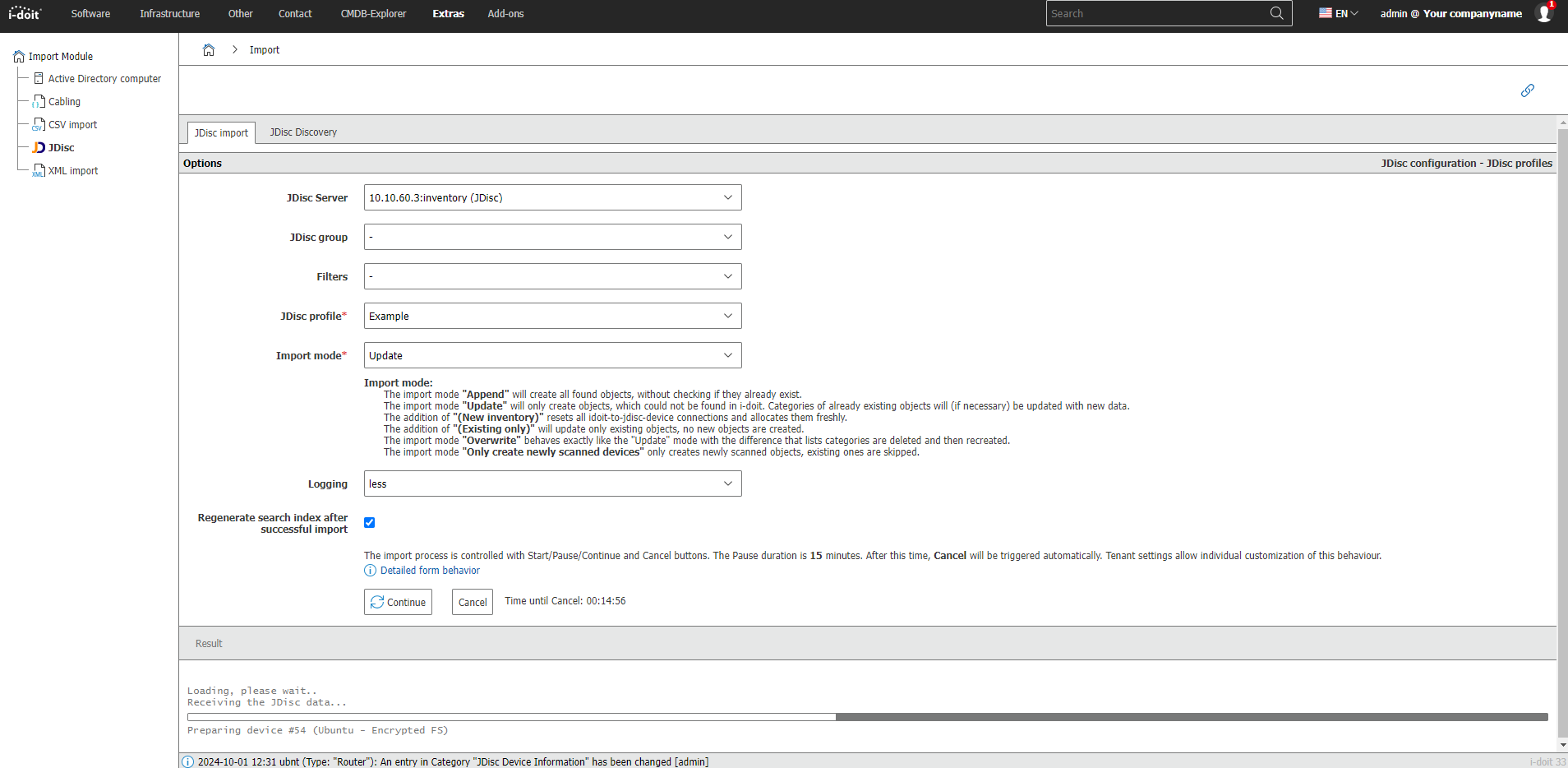1568x768 pixels.
Task: Open JDisc profiles link
Action: click(1520, 163)
